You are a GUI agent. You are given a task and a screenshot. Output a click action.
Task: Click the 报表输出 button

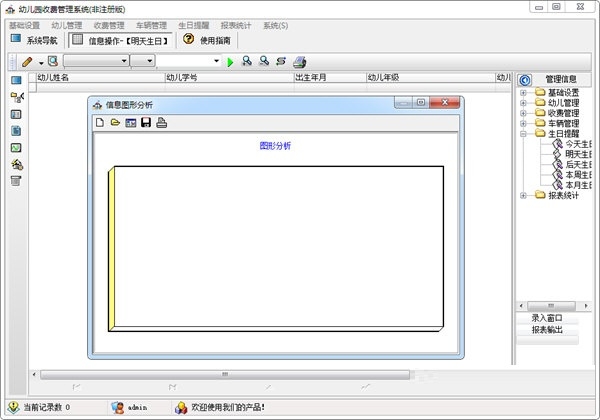547,330
